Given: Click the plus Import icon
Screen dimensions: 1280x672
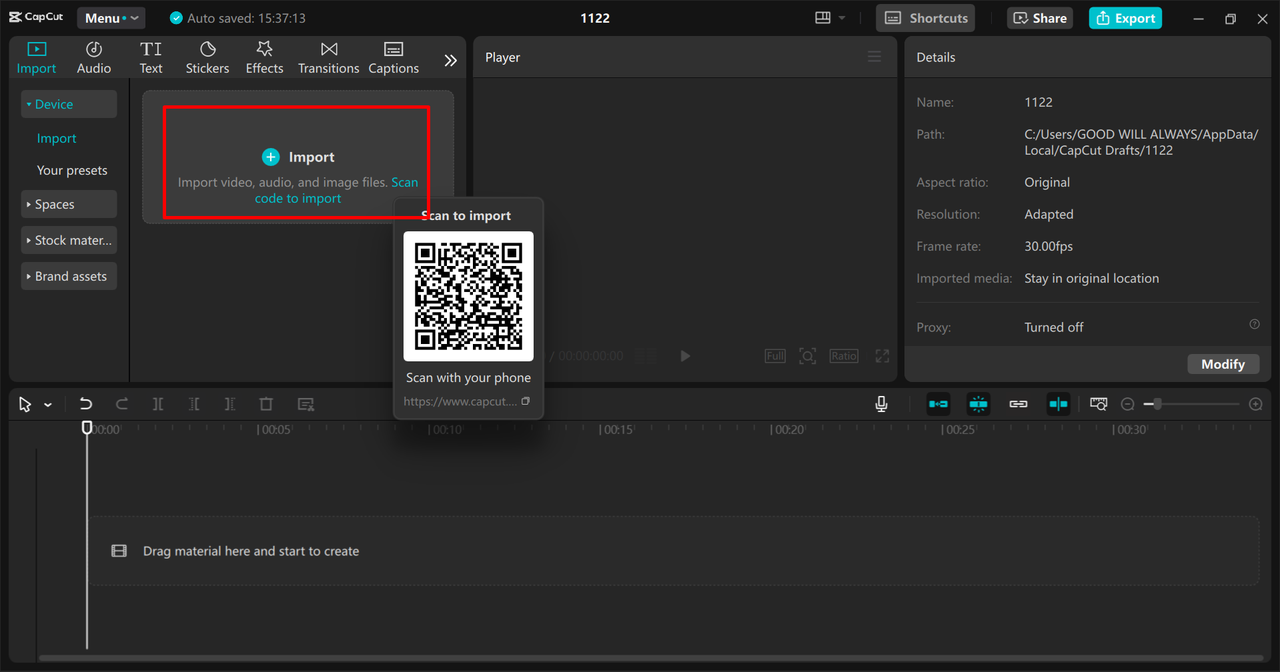Looking at the screenshot, I should click(271, 157).
